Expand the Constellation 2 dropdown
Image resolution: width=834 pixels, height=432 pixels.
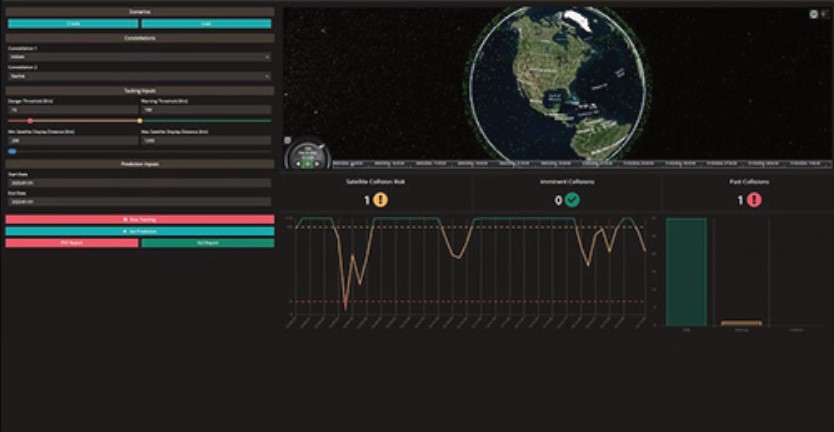pos(139,75)
